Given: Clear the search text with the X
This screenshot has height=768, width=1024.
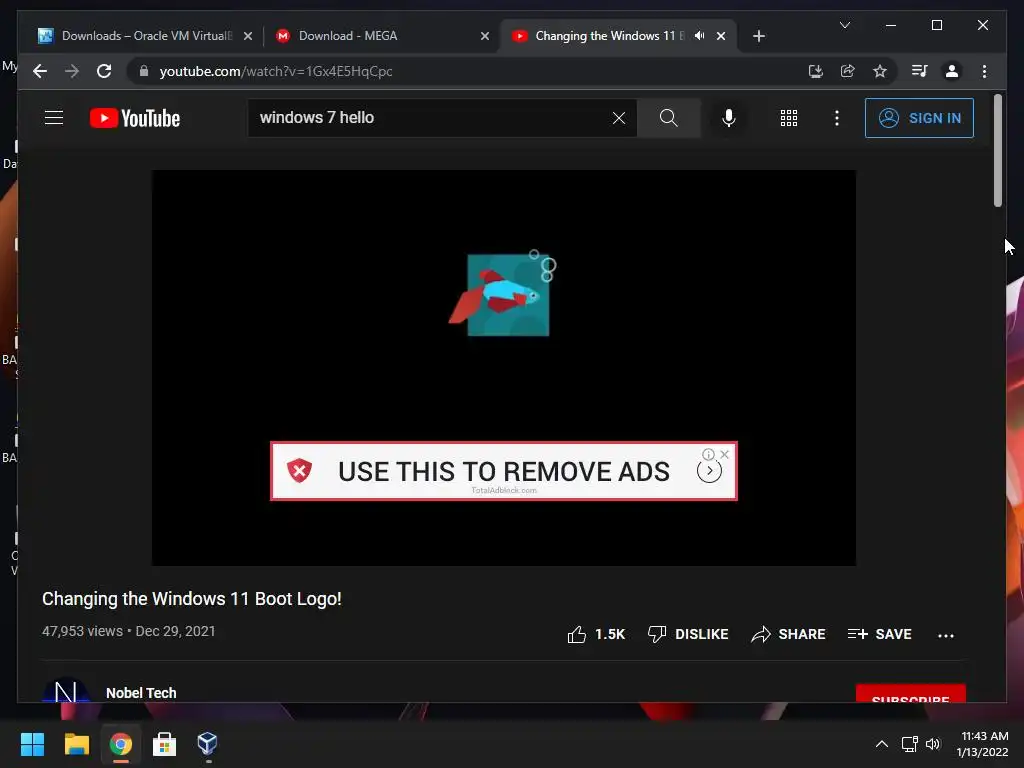Looking at the screenshot, I should click(618, 118).
